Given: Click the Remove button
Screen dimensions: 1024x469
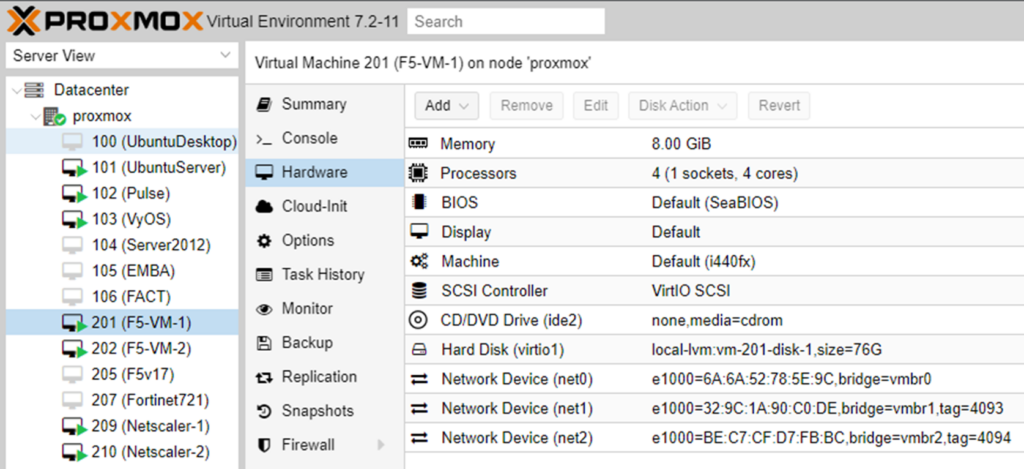Looking at the screenshot, I should pyautogui.click(x=526, y=106).
